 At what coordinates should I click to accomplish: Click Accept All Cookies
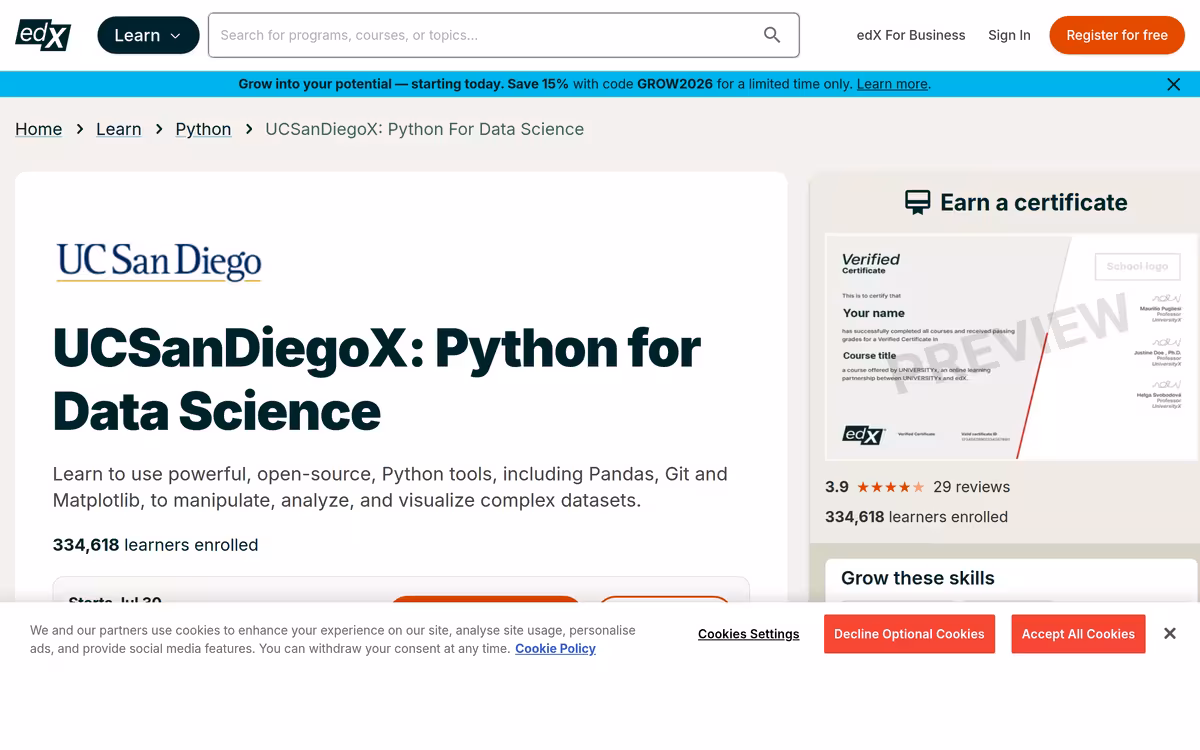tap(1078, 634)
